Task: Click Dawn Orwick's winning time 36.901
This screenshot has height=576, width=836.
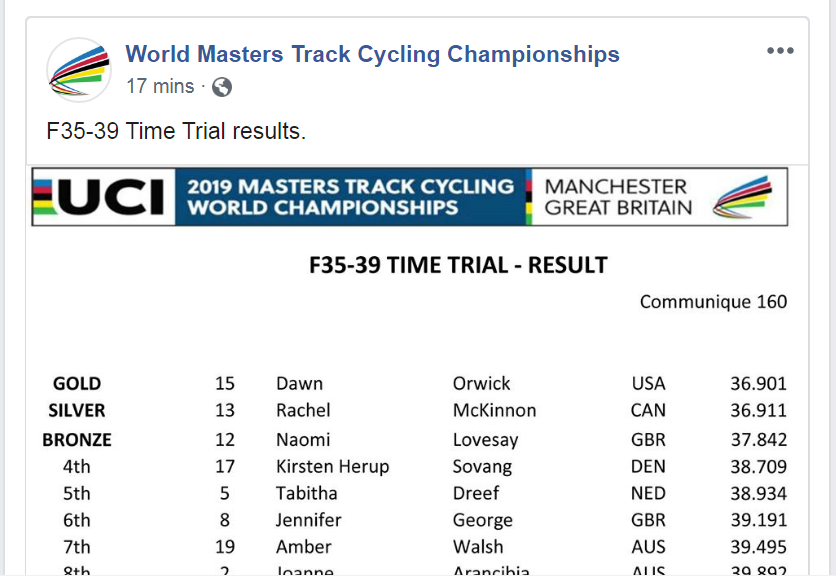Action: [758, 384]
